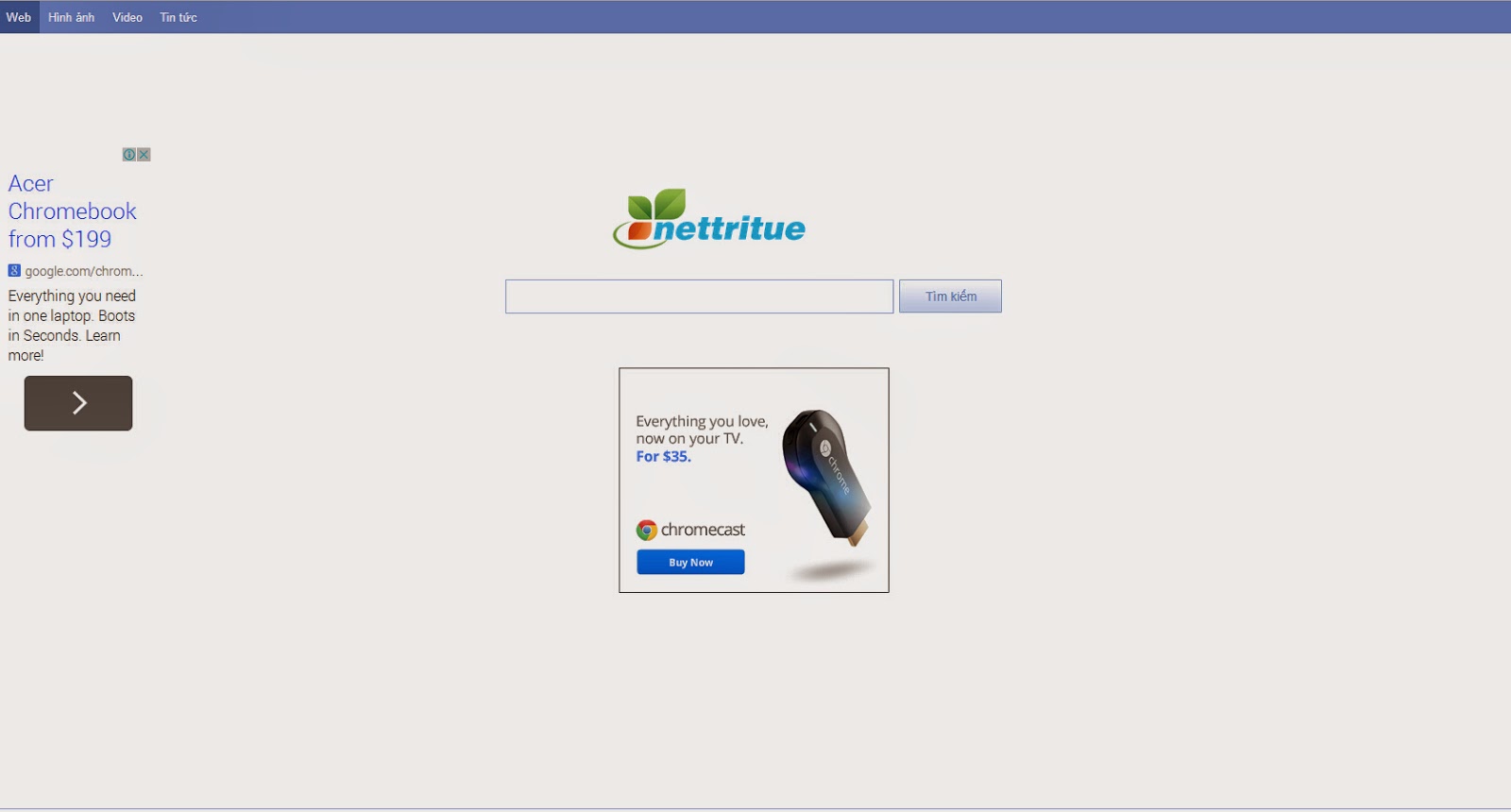Switch to the Video tab

tap(127, 17)
